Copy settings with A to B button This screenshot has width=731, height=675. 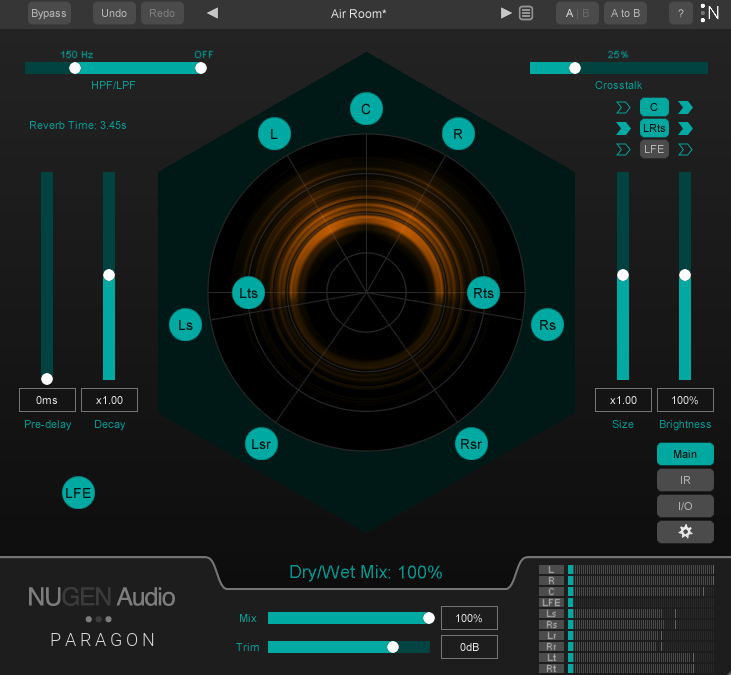(625, 13)
